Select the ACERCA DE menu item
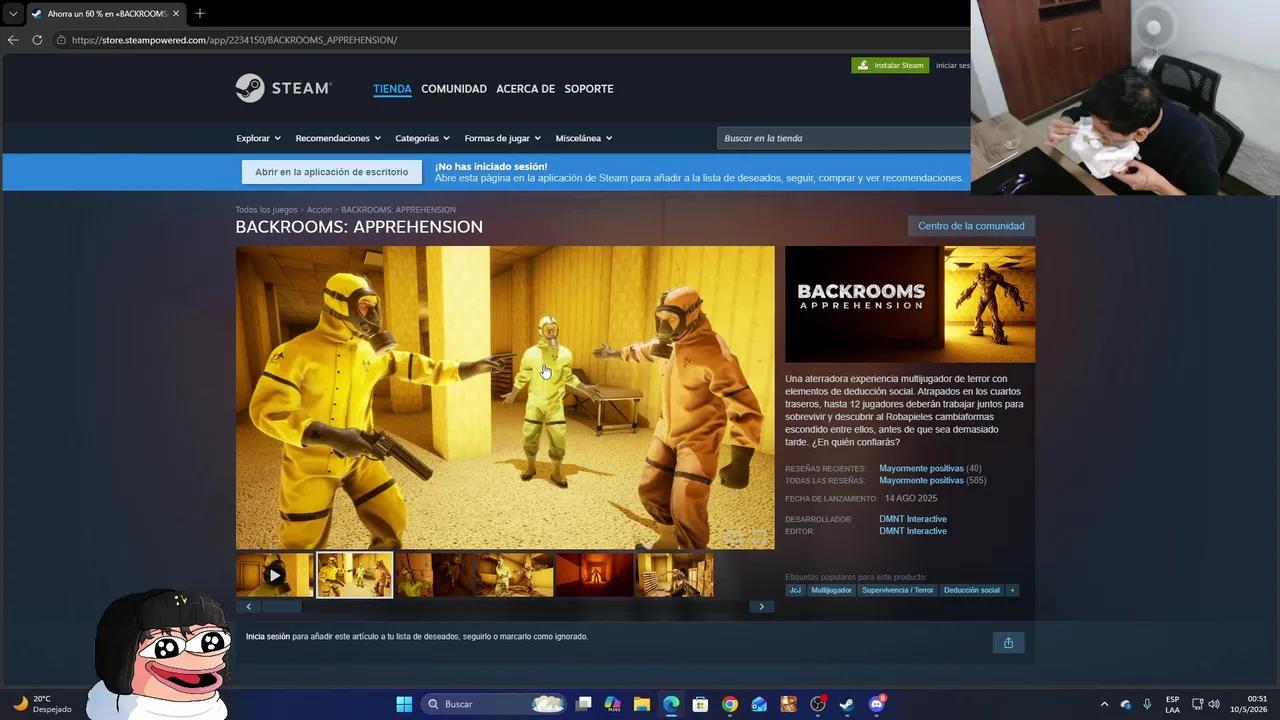Image resolution: width=1280 pixels, height=720 pixels. pyautogui.click(x=525, y=89)
